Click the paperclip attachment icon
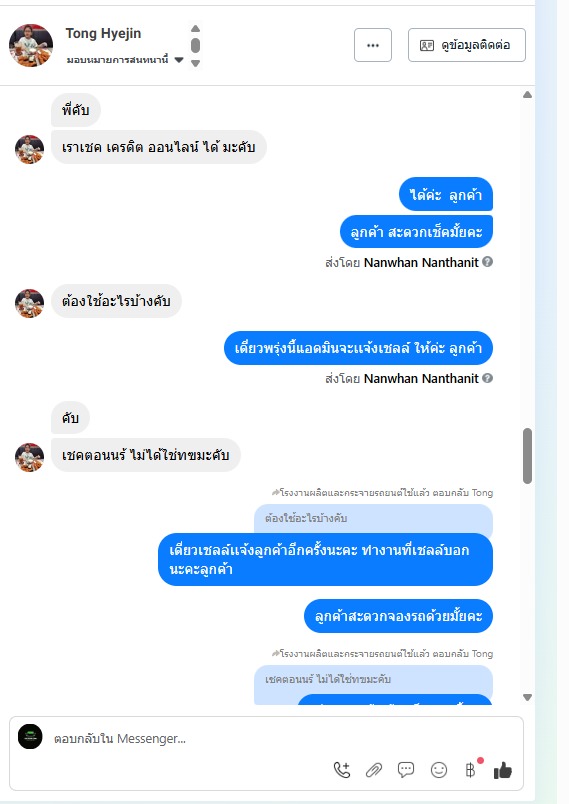This screenshot has height=804, width=569. pos(374,770)
